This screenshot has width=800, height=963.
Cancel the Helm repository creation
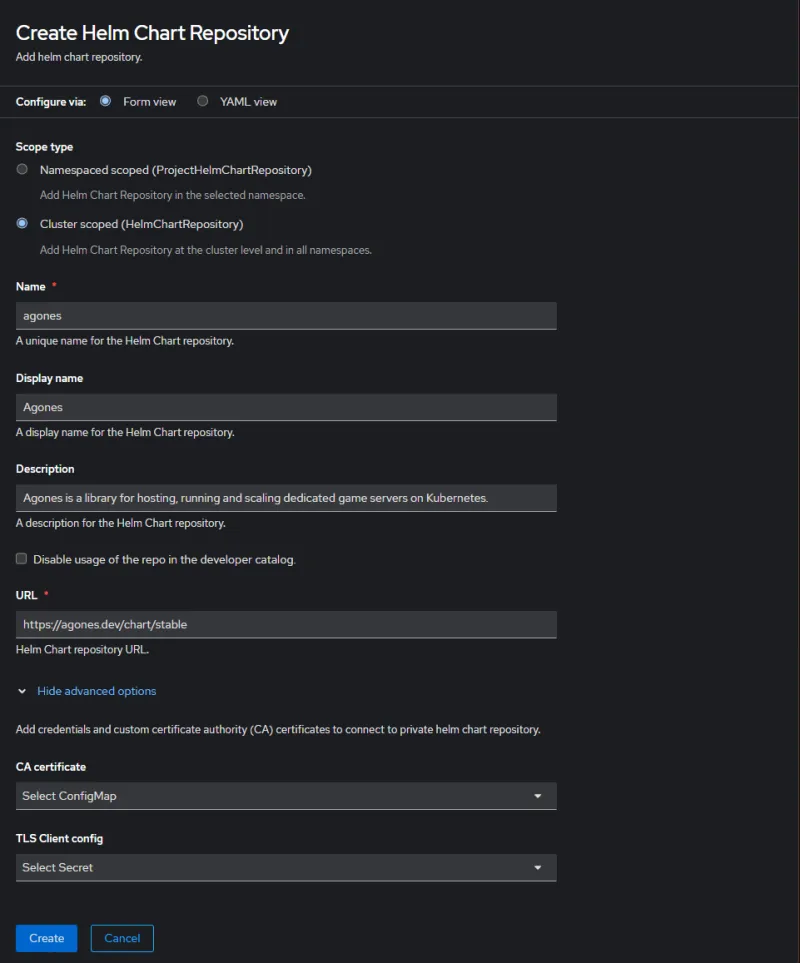[x=121, y=938]
